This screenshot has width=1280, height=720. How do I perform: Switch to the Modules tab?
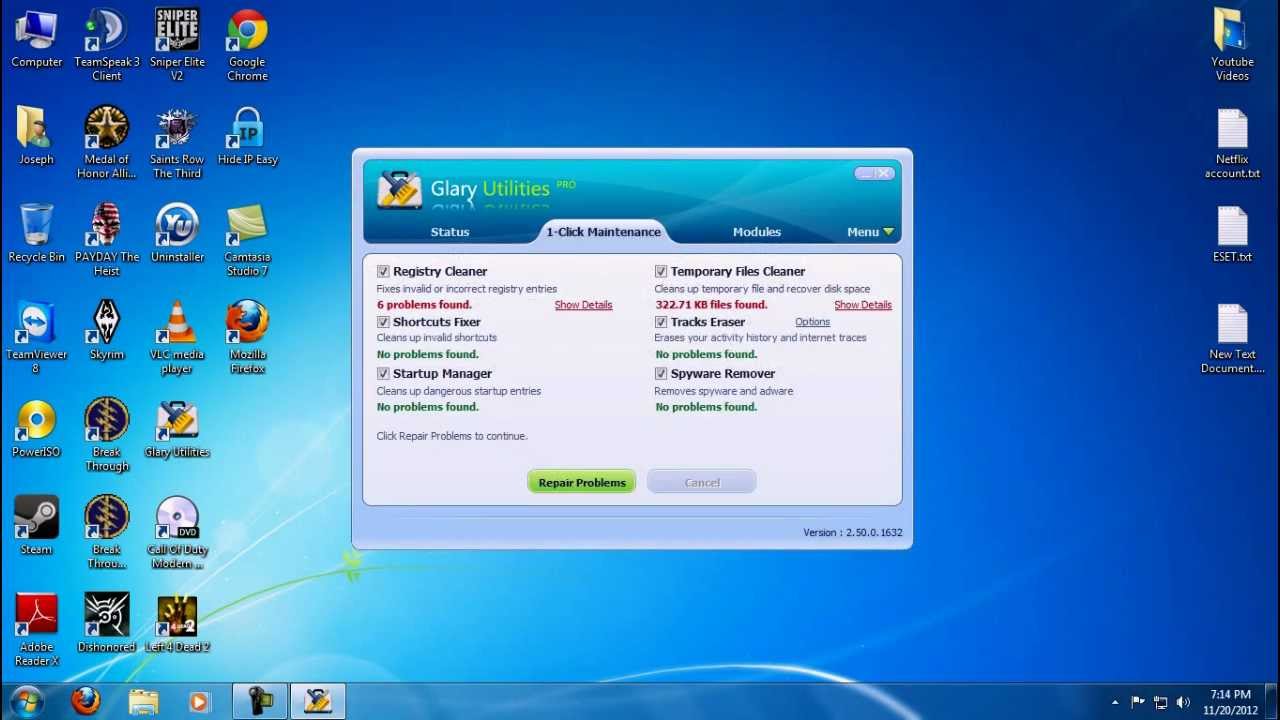[x=757, y=232]
